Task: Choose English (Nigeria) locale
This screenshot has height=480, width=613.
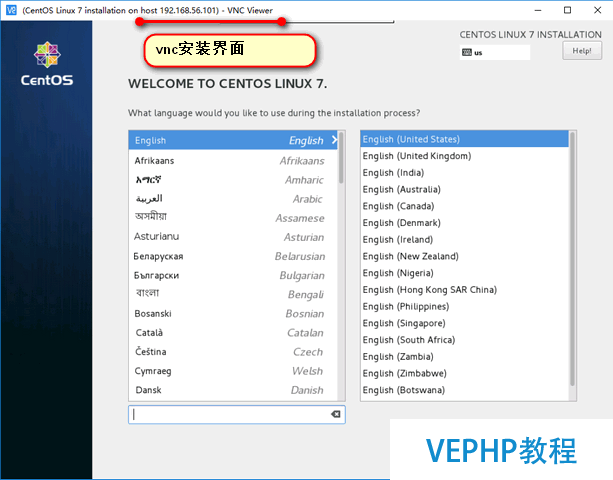Action: [x=464, y=273]
